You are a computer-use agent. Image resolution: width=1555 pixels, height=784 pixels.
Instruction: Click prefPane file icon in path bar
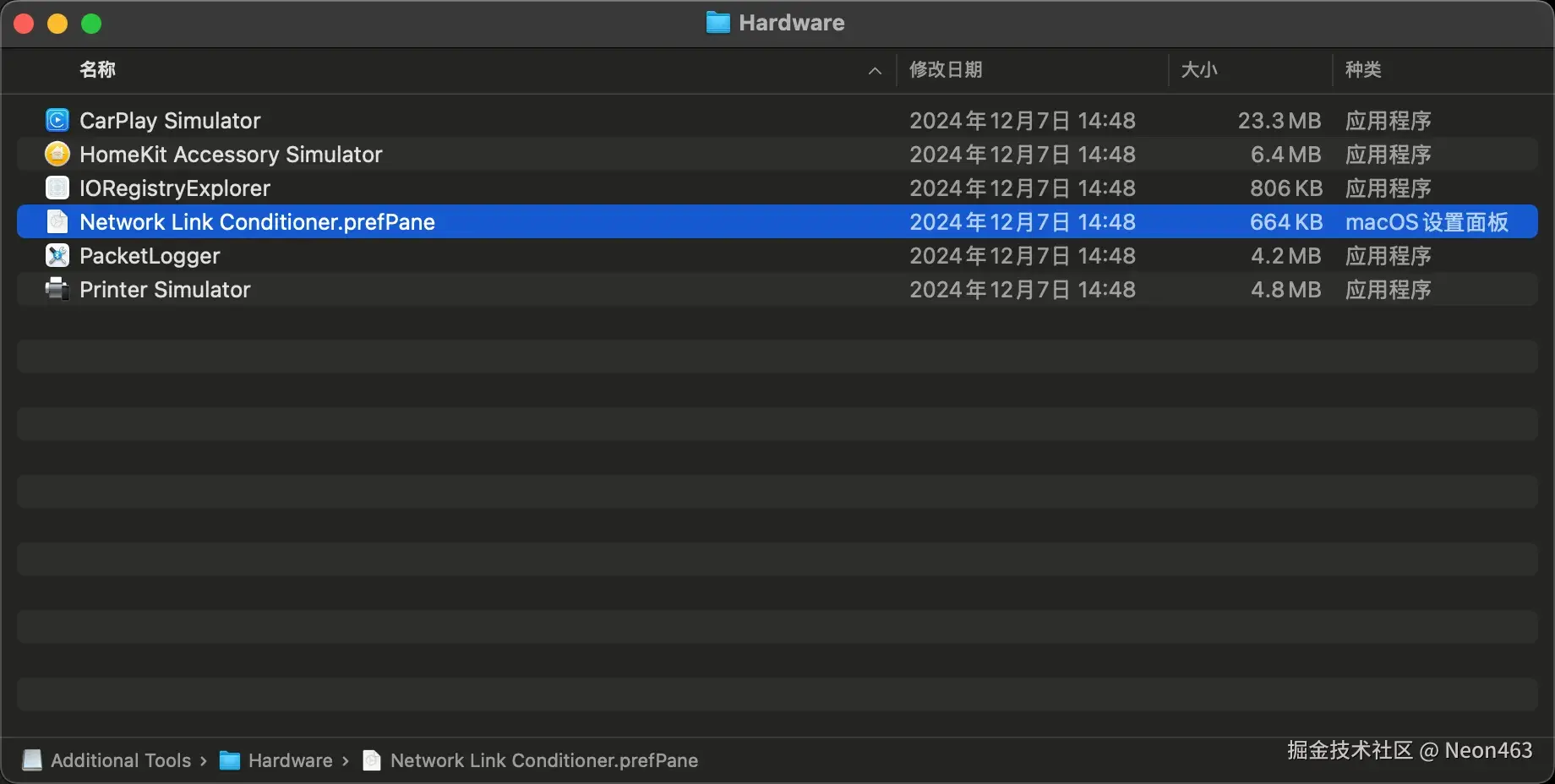coord(372,760)
